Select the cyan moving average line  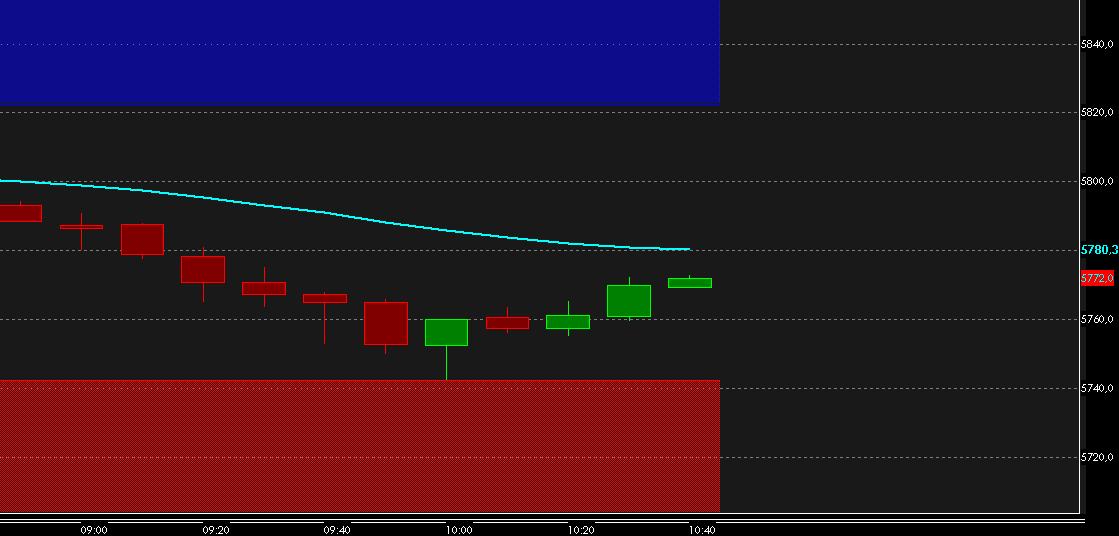point(343,216)
